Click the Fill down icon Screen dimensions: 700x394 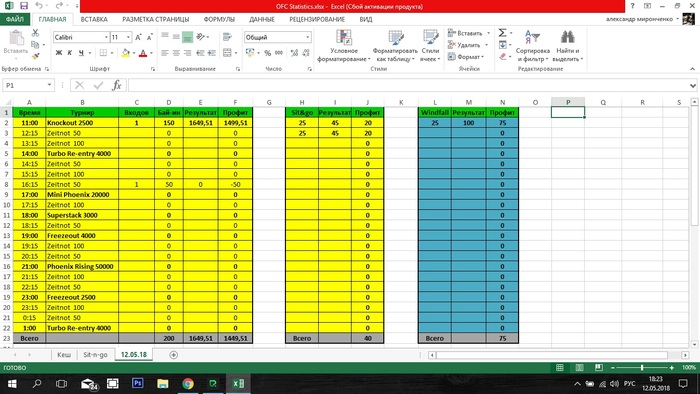503,45
